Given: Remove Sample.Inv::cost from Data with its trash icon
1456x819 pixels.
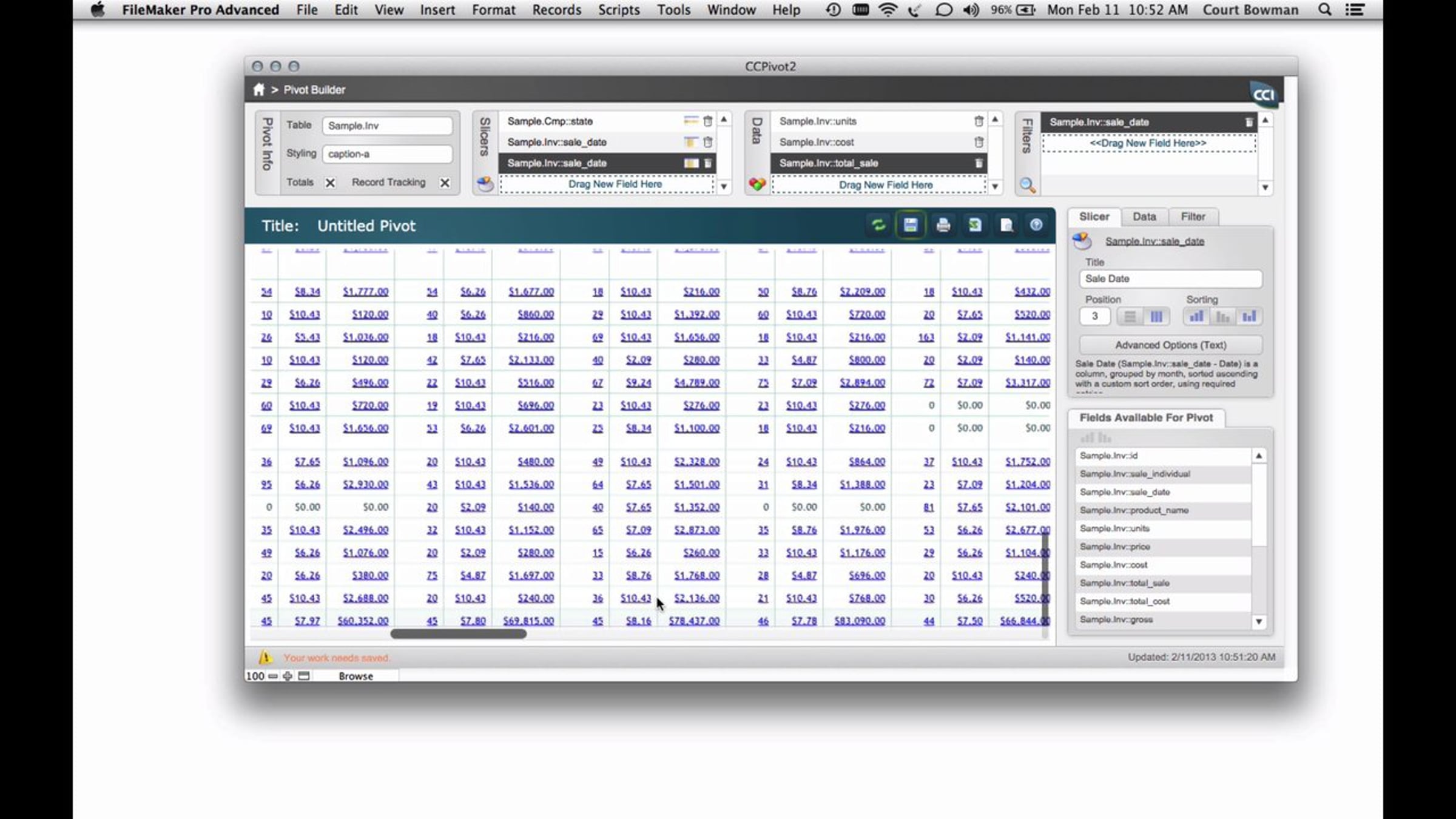Looking at the screenshot, I should [979, 143].
